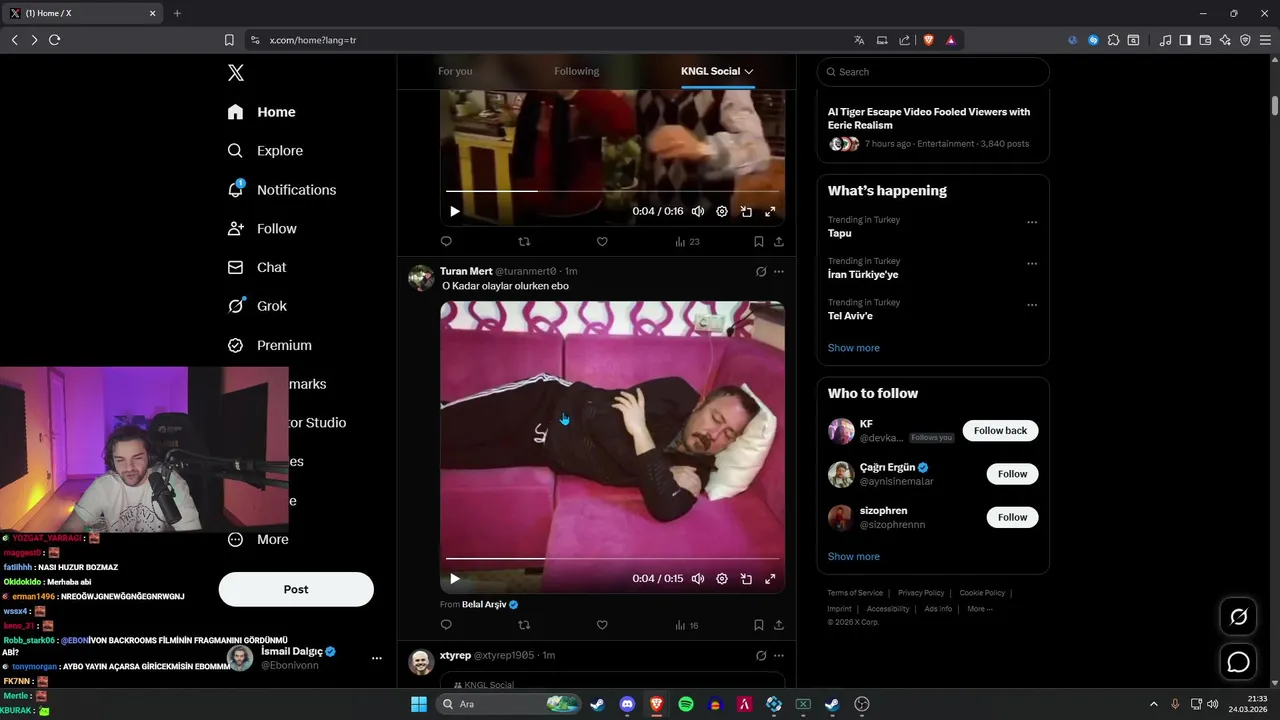This screenshot has width=1280, height=720.
Task: Open a new browser tab
Action: click(177, 13)
